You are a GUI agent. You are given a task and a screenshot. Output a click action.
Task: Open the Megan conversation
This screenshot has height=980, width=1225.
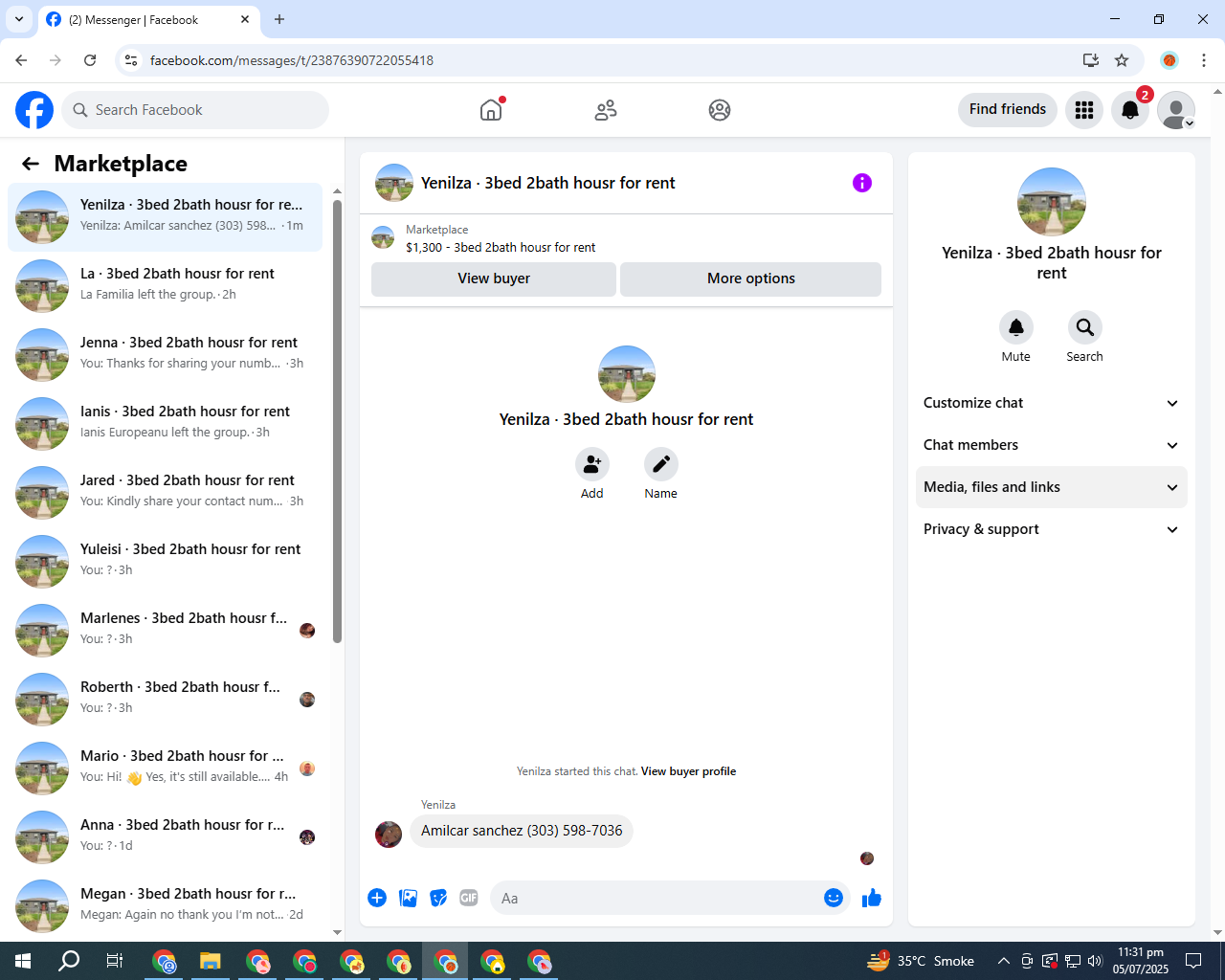point(165,906)
